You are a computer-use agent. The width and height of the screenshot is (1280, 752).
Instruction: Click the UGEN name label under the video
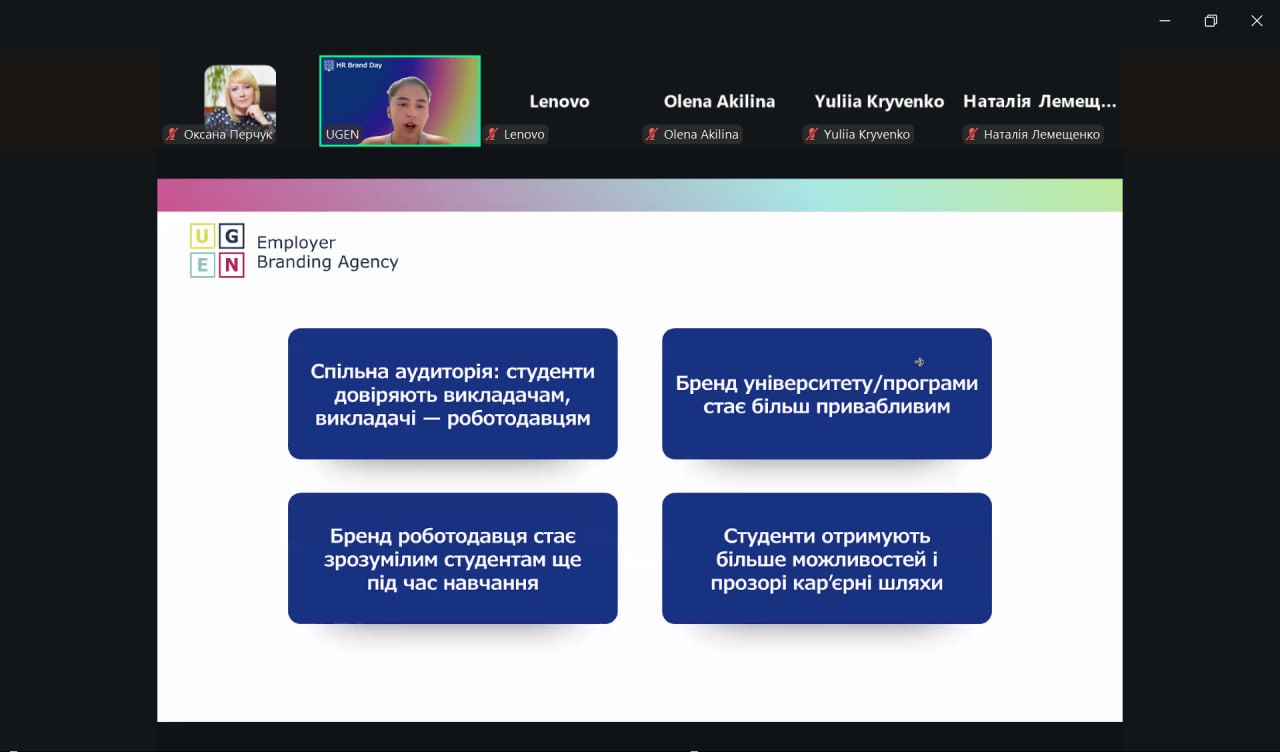point(342,134)
